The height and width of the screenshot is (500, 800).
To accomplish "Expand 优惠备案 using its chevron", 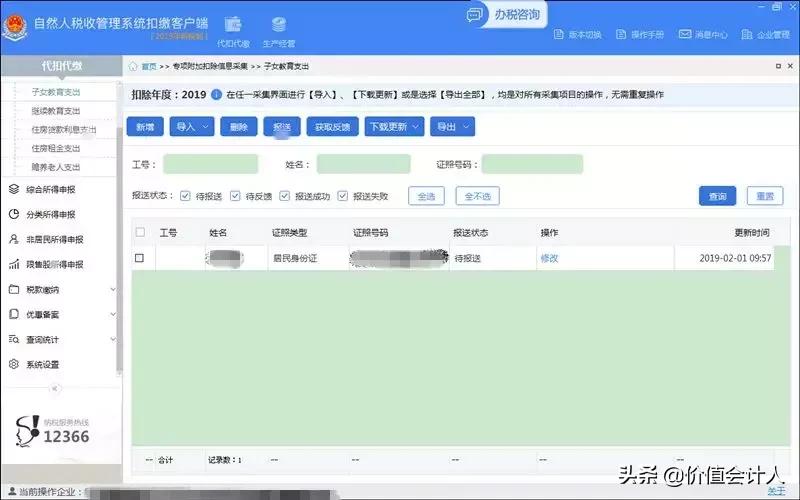I will click(x=113, y=314).
